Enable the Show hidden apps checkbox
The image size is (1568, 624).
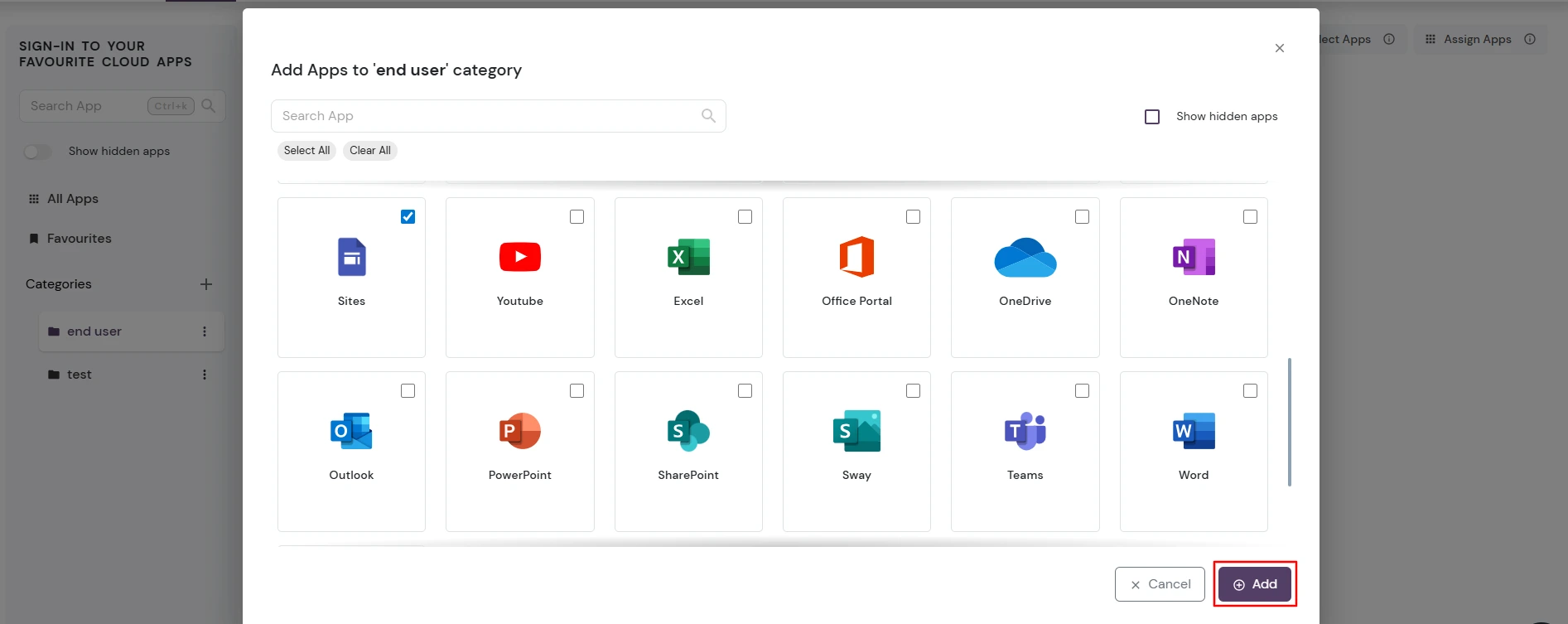pyautogui.click(x=1152, y=117)
